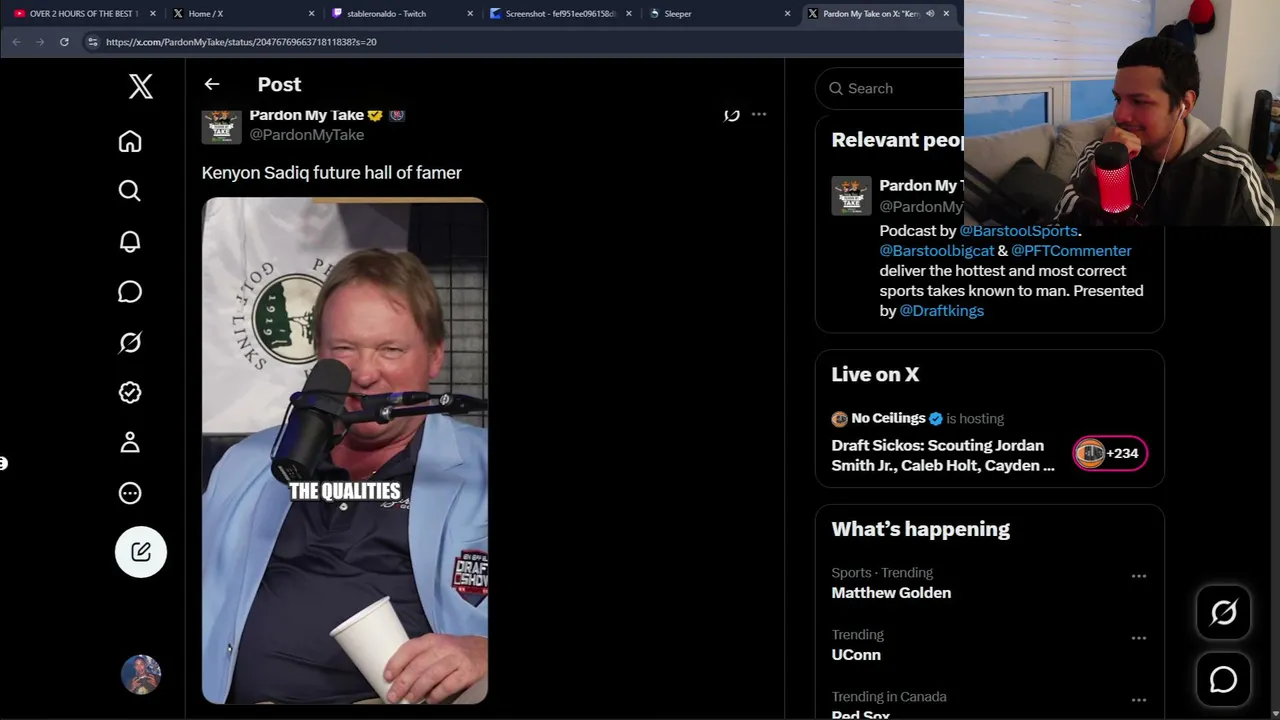Image resolution: width=1280 pixels, height=720 pixels.
Task: Open the Verified checkmark badge icon
Action: click(130, 392)
